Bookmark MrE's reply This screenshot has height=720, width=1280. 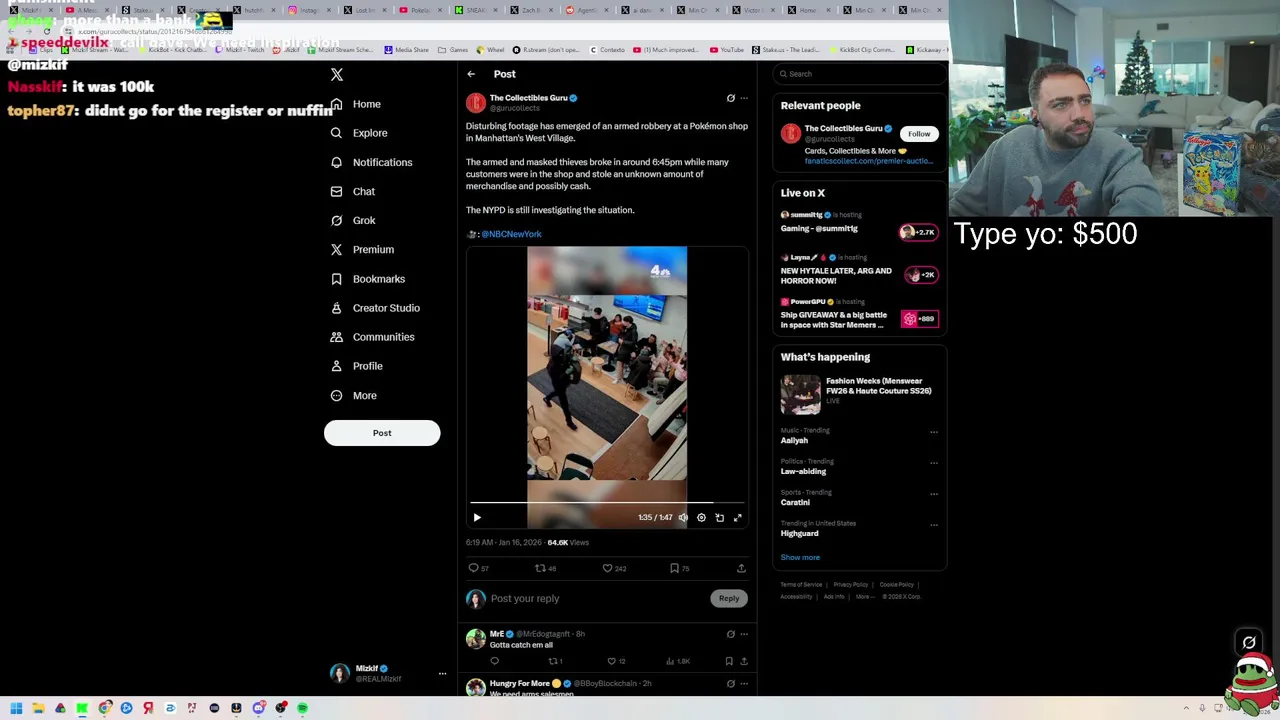pyautogui.click(x=728, y=661)
